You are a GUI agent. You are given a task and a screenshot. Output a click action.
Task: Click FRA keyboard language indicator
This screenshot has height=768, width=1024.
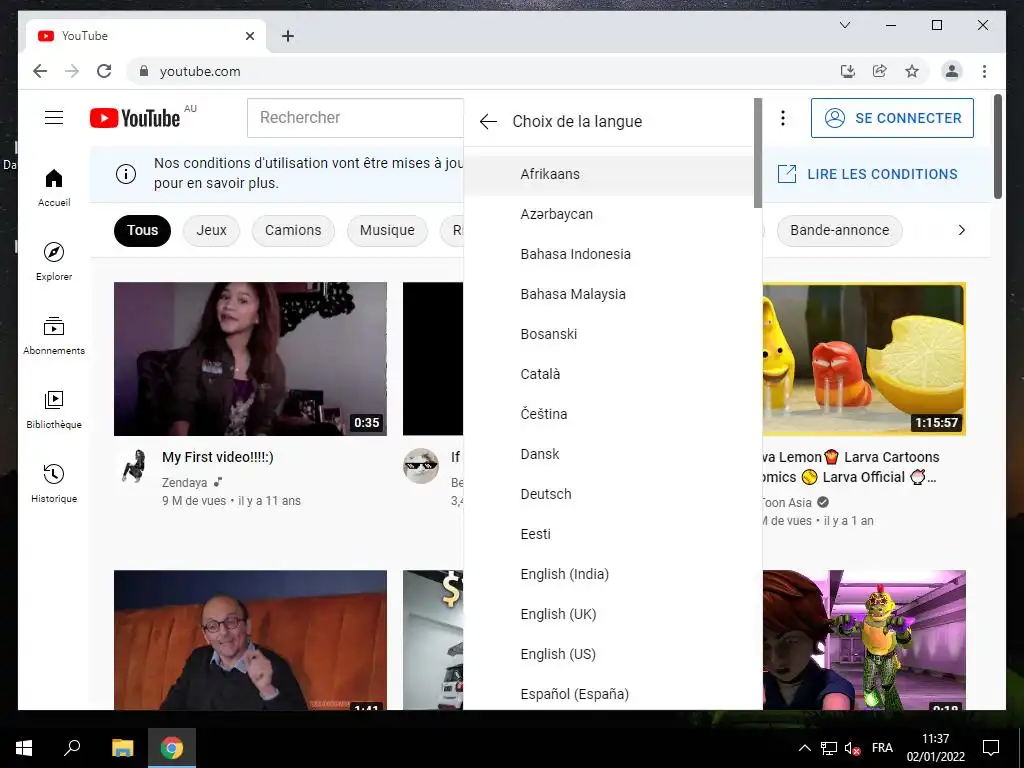(x=882, y=748)
